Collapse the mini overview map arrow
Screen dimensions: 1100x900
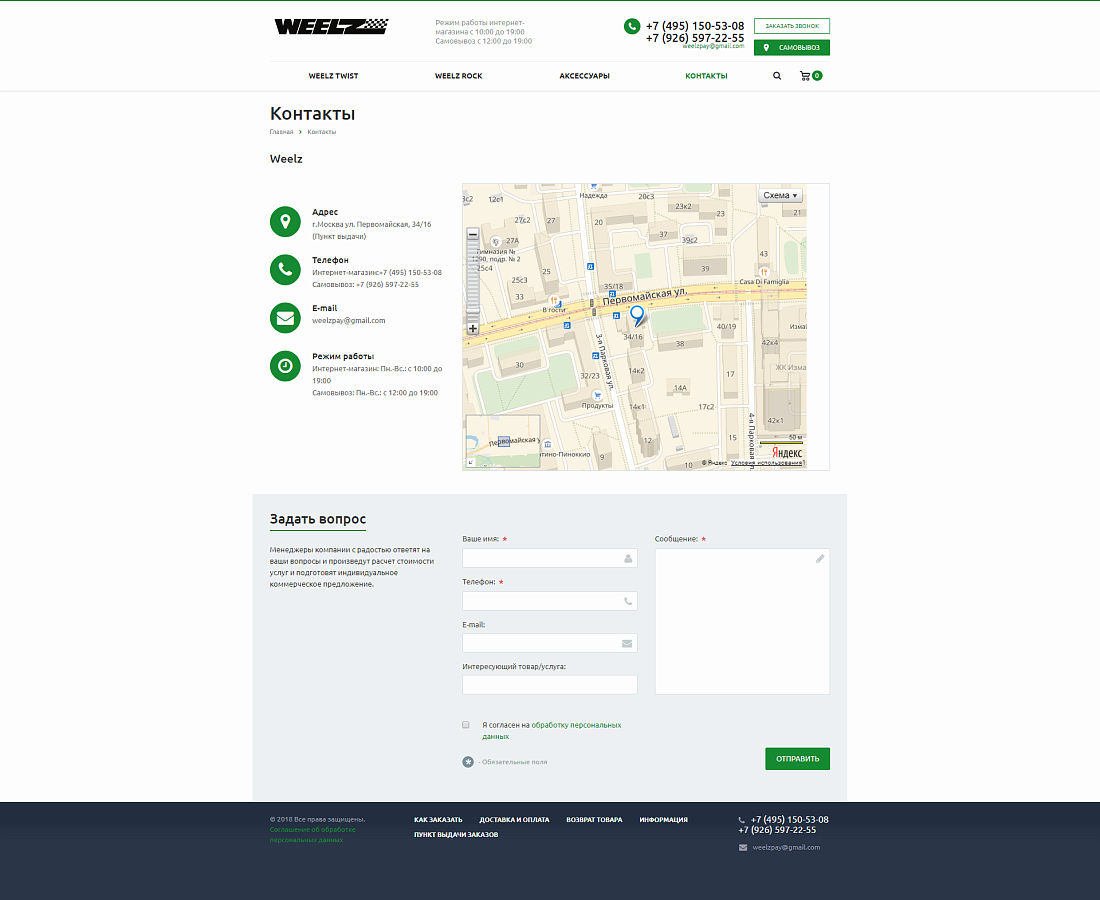[x=471, y=462]
